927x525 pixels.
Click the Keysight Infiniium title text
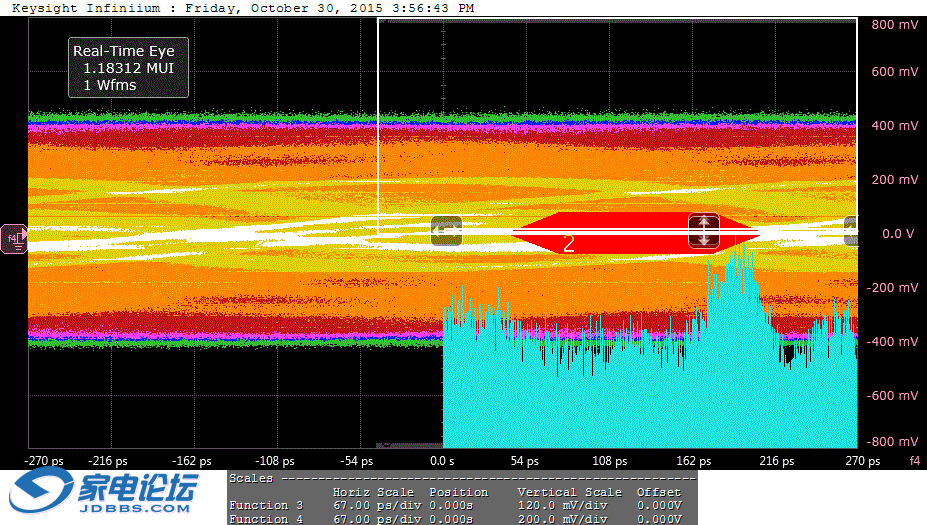86,8
